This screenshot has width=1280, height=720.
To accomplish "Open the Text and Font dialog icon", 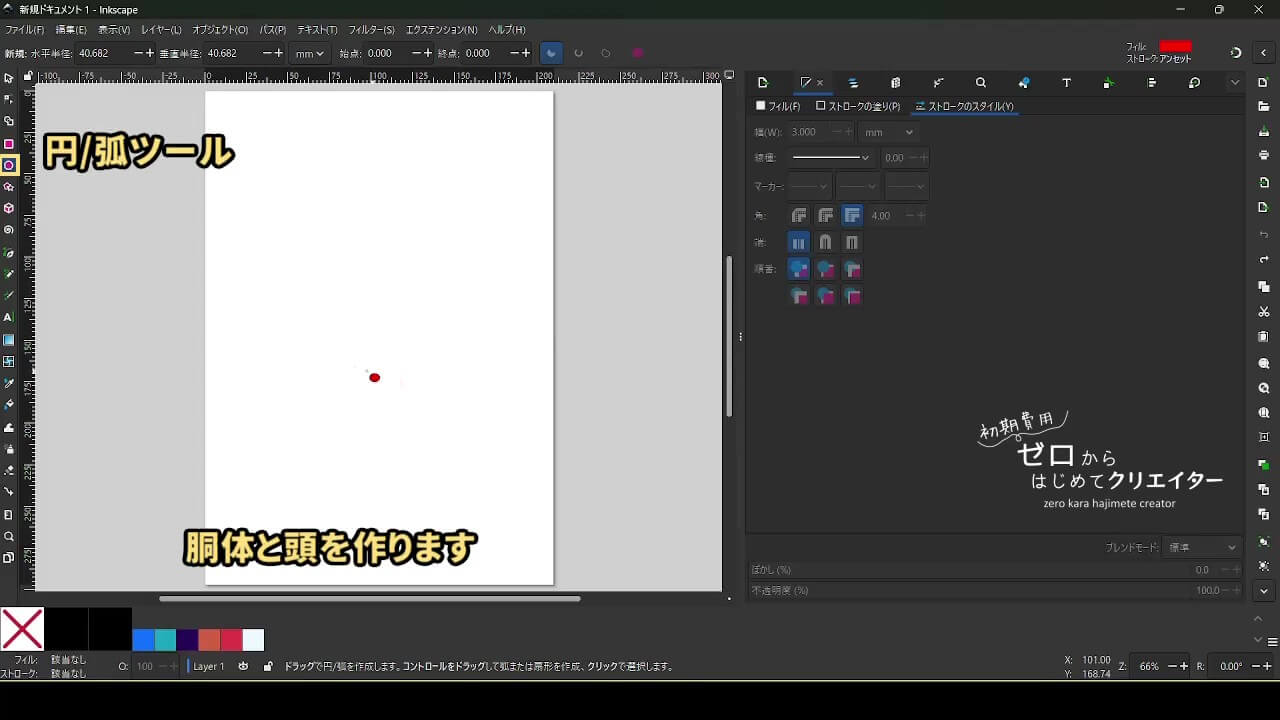I will pyautogui.click(x=1066, y=83).
